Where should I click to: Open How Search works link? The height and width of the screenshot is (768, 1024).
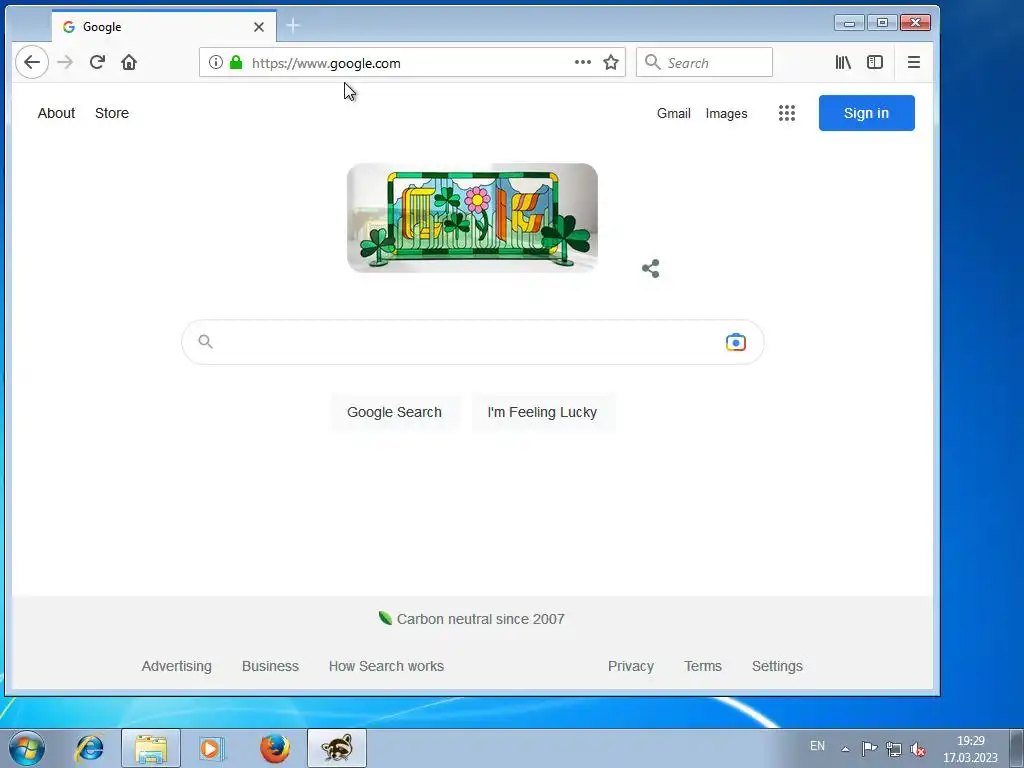[386, 666]
